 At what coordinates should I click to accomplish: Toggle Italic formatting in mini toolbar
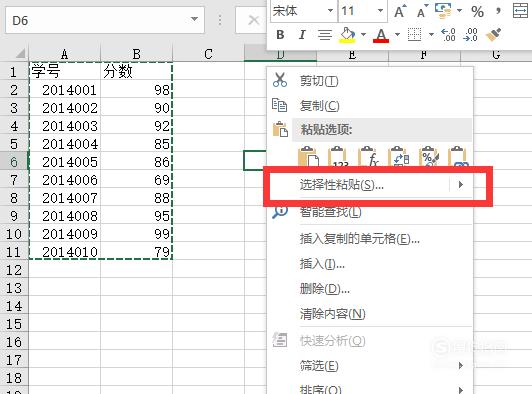click(302, 35)
